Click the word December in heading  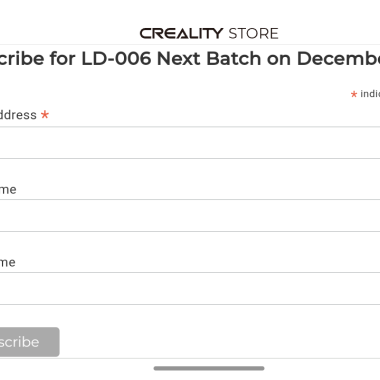point(338,59)
